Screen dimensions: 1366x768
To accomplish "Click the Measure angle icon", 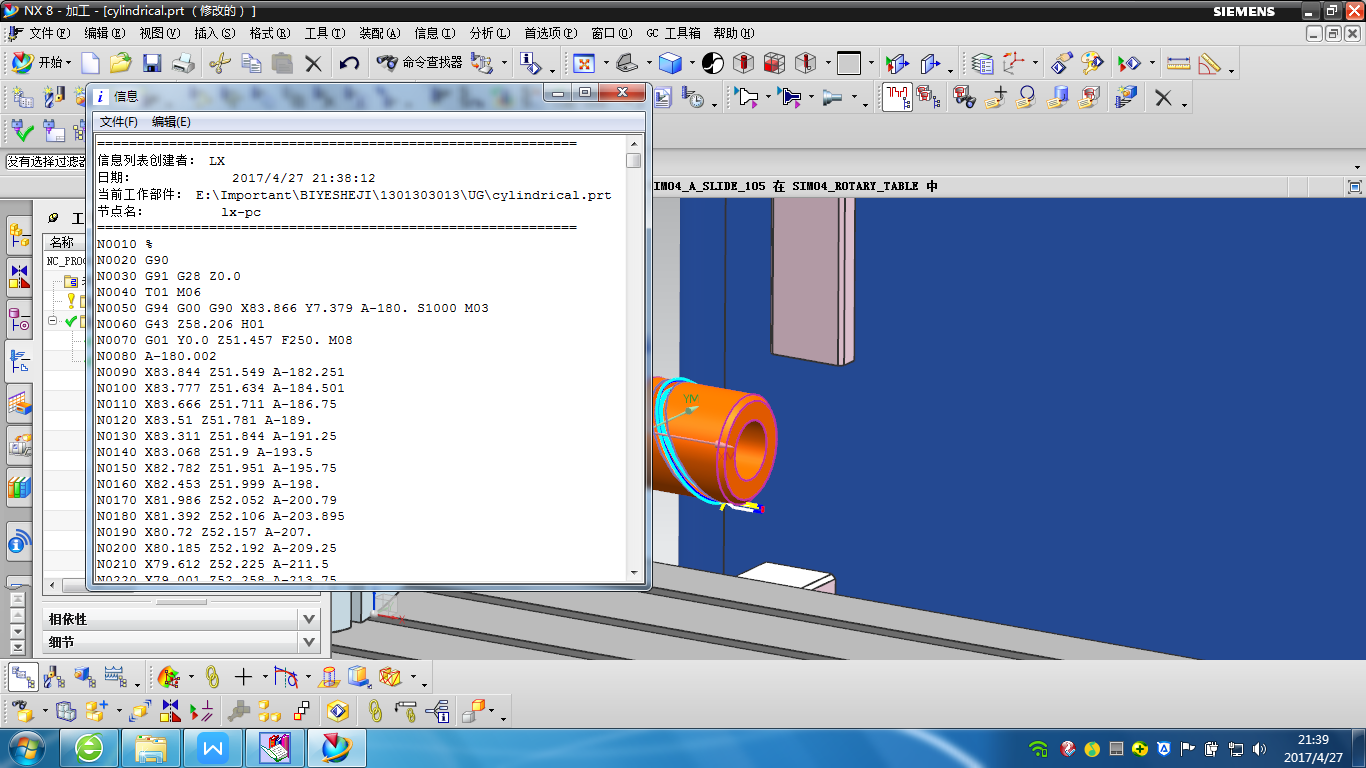I will 1209,63.
